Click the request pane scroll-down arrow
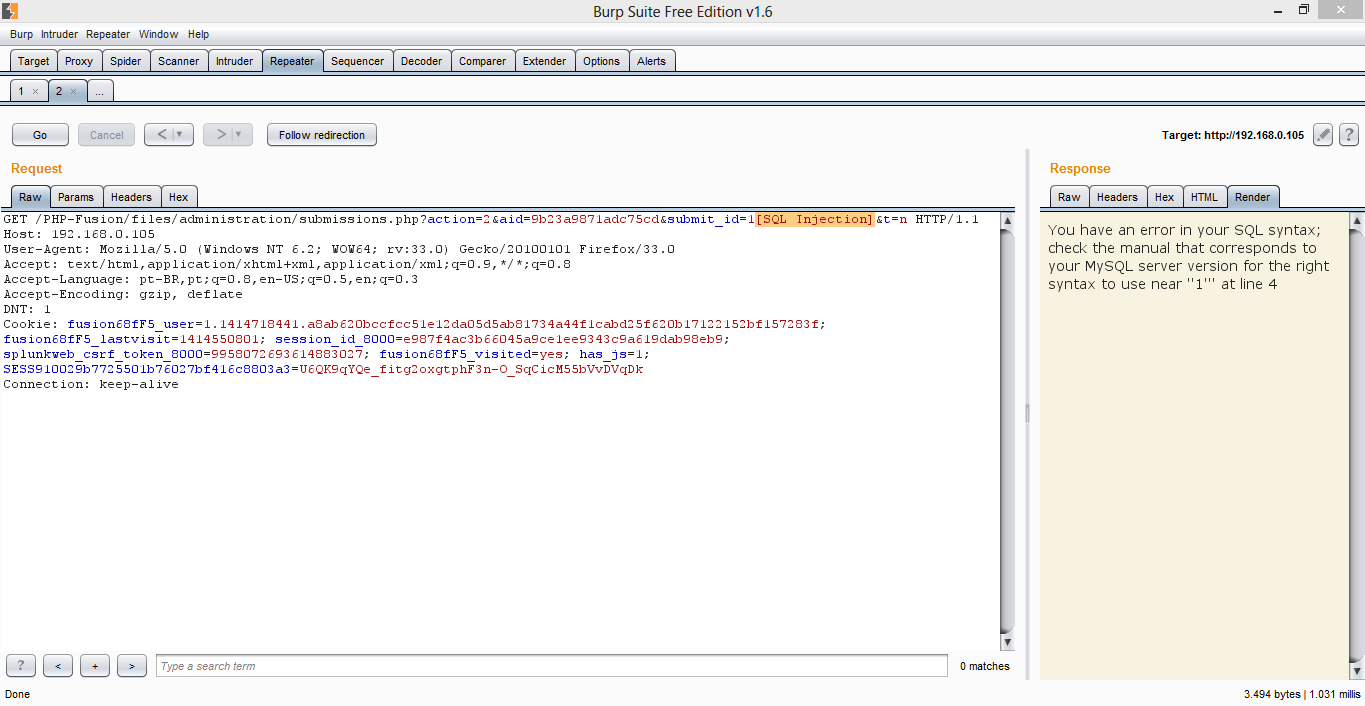The height and width of the screenshot is (706, 1365). 1008,643
